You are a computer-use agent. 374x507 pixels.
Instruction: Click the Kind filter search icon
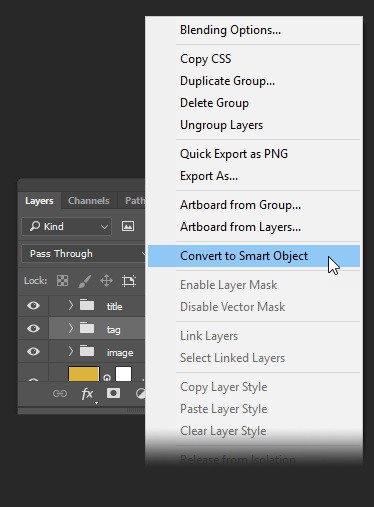(x=35, y=226)
